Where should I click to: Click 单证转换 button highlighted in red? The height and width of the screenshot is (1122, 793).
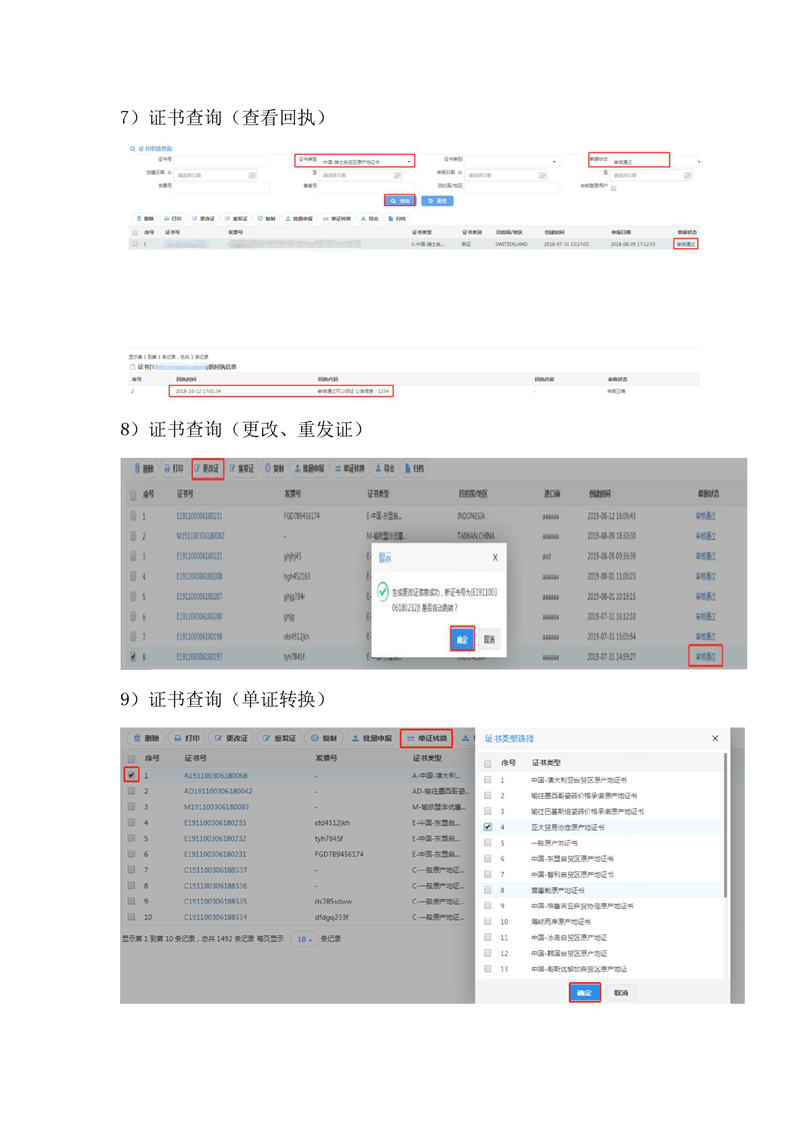(426, 738)
